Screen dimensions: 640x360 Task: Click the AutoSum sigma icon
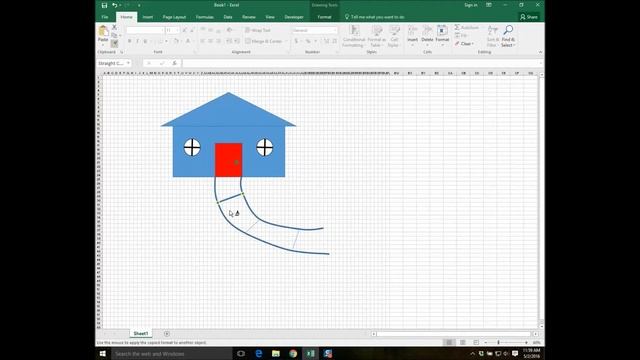[457, 27]
